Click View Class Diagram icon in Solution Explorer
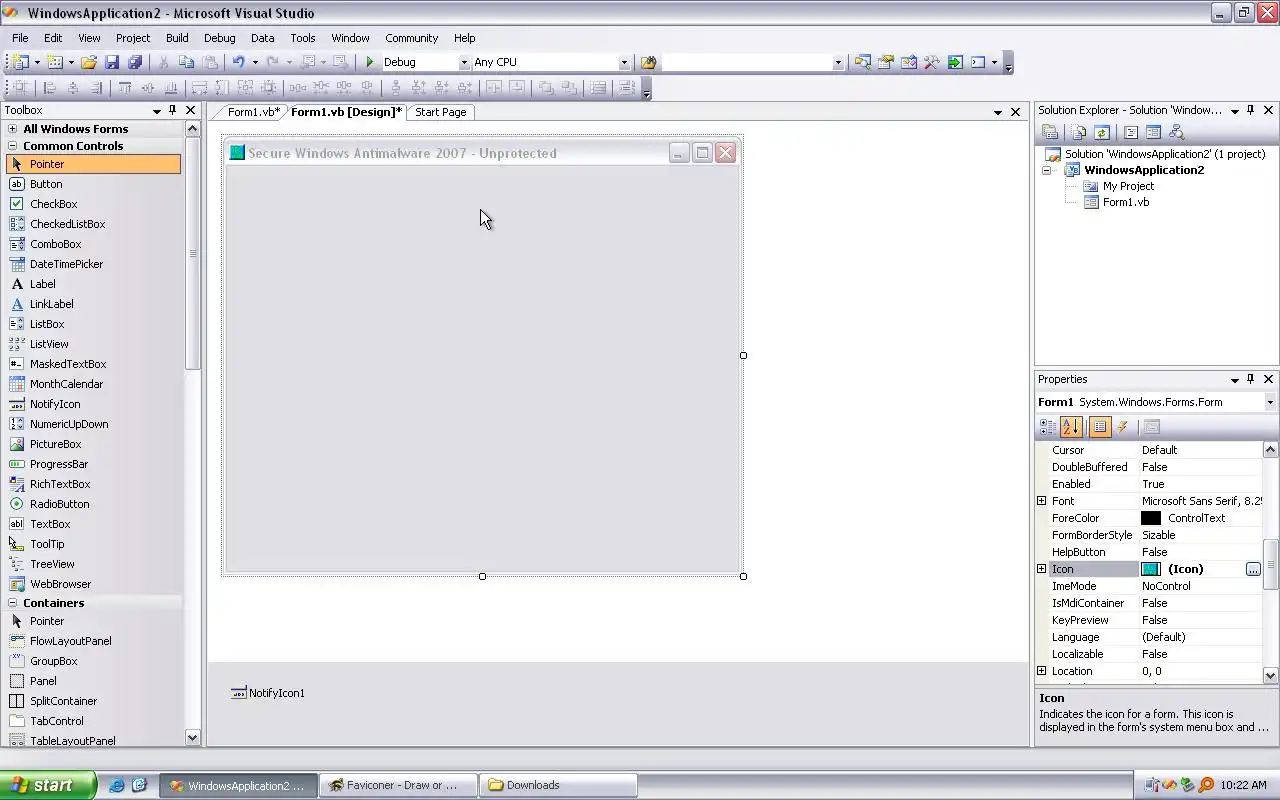The height and width of the screenshot is (800, 1280). pos(1176,132)
